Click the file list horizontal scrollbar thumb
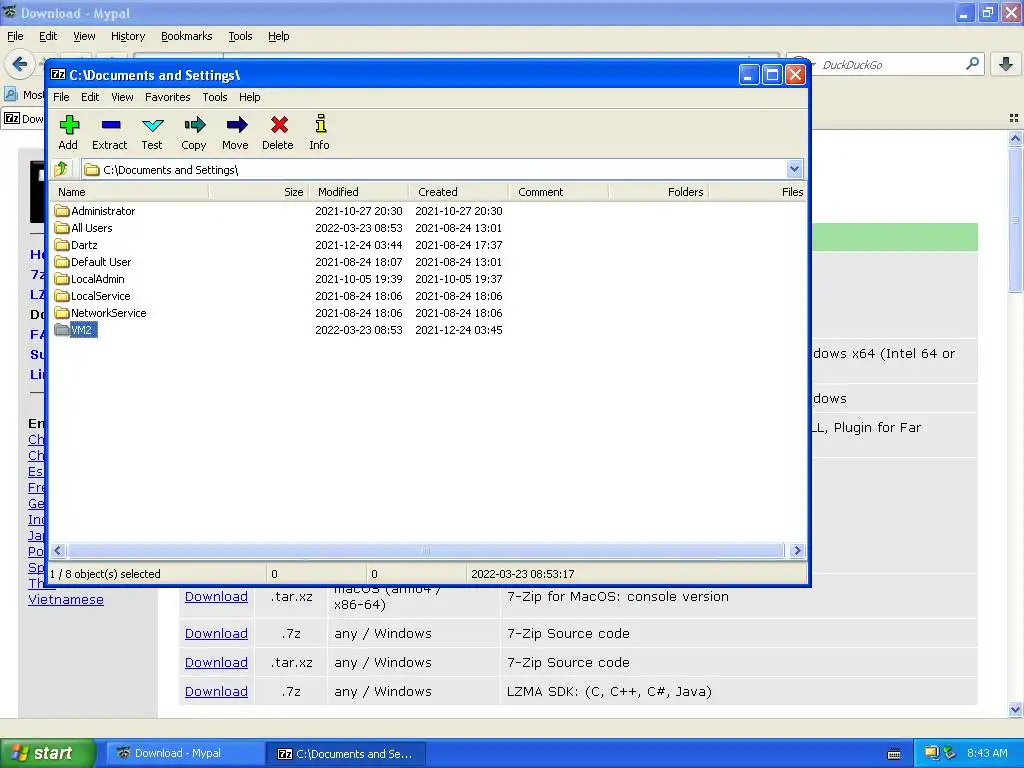The width and height of the screenshot is (1024, 768). [426, 551]
